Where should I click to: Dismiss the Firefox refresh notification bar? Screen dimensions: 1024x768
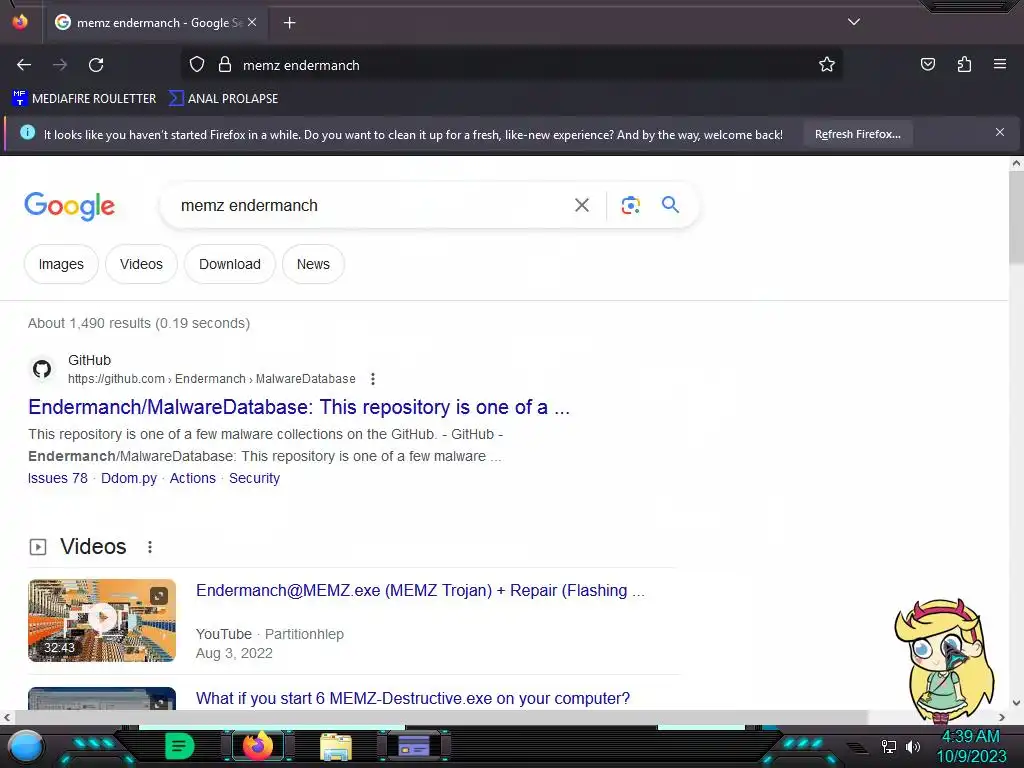click(1000, 133)
